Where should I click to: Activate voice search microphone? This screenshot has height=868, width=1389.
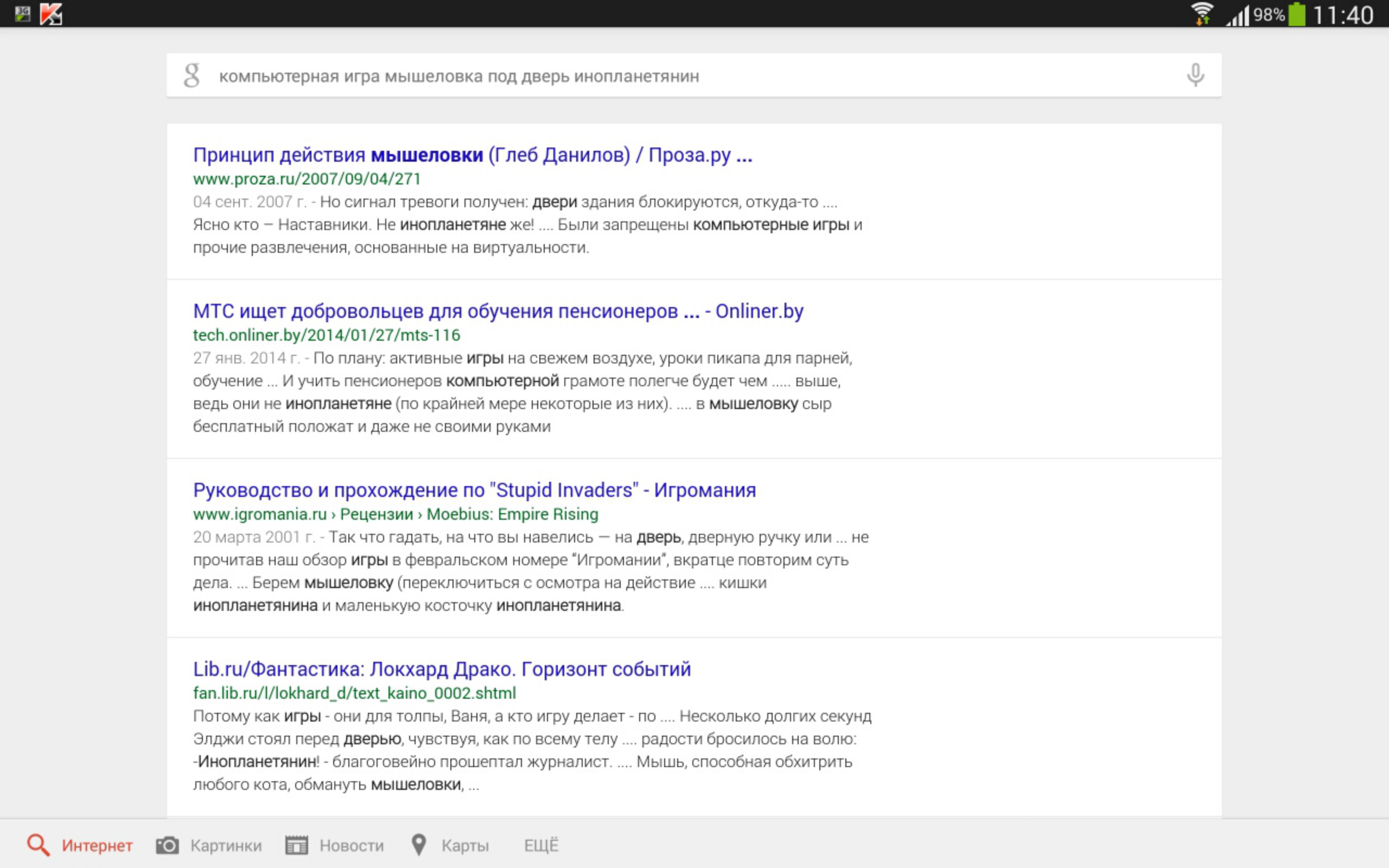(1195, 75)
